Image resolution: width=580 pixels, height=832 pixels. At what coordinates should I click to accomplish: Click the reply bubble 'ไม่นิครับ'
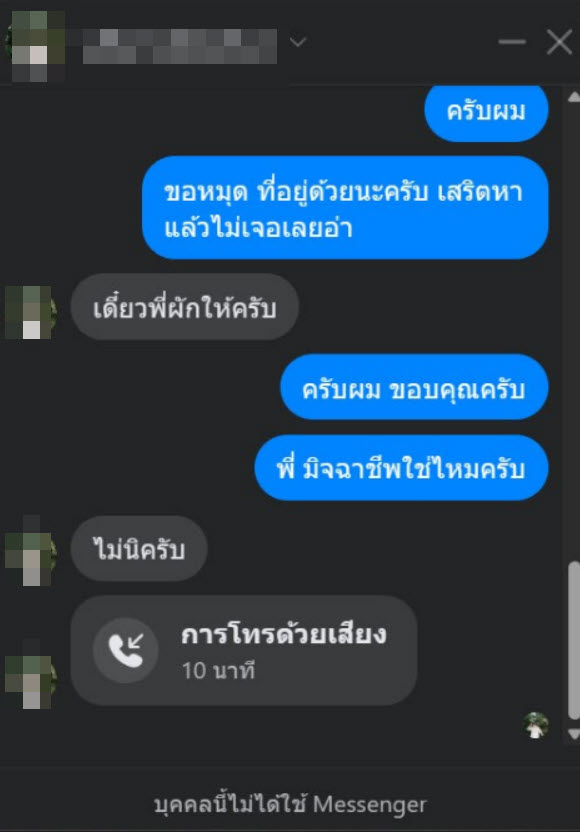(x=138, y=548)
